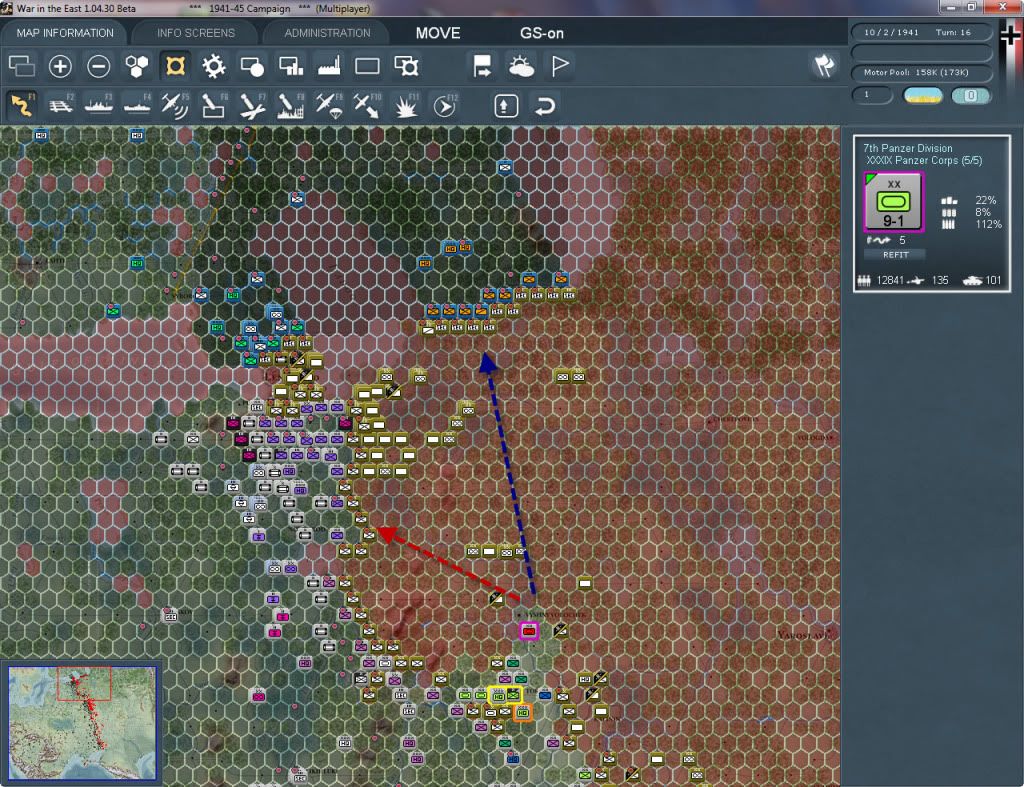Open the XXXIX Panzer Corps link
The width and height of the screenshot is (1024, 787).
pos(923,161)
